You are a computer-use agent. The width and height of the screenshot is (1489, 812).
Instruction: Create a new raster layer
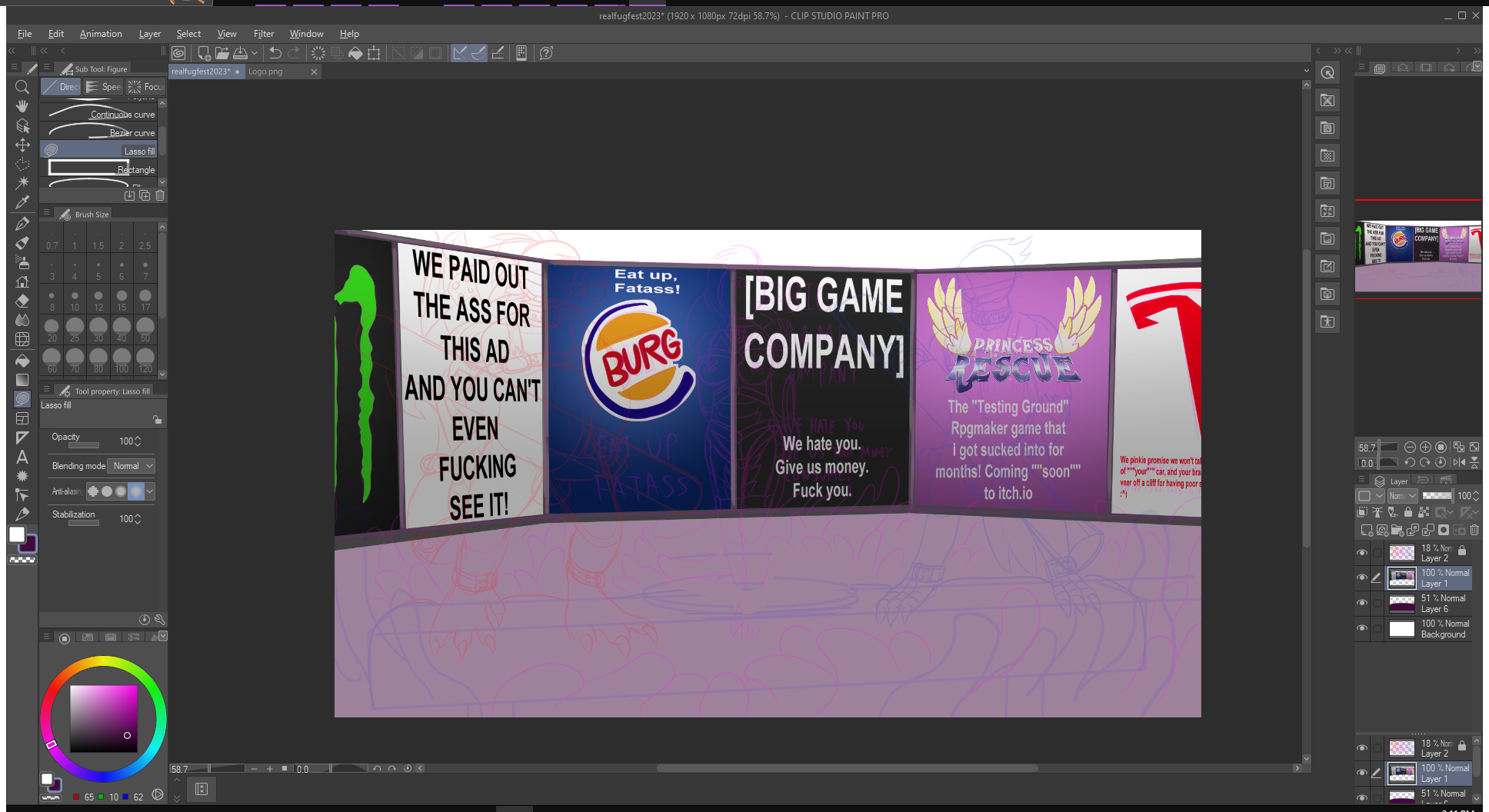(x=1366, y=530)
